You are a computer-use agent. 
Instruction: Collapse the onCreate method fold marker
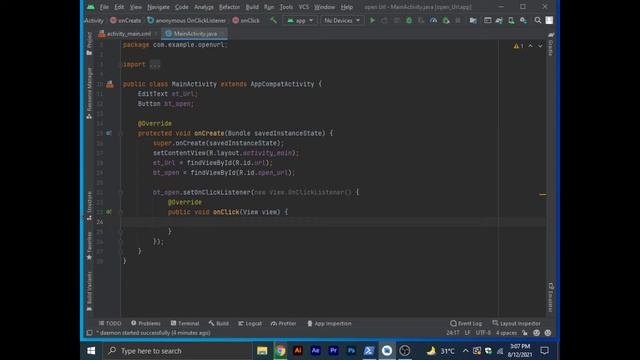click(x=121, y=133)
